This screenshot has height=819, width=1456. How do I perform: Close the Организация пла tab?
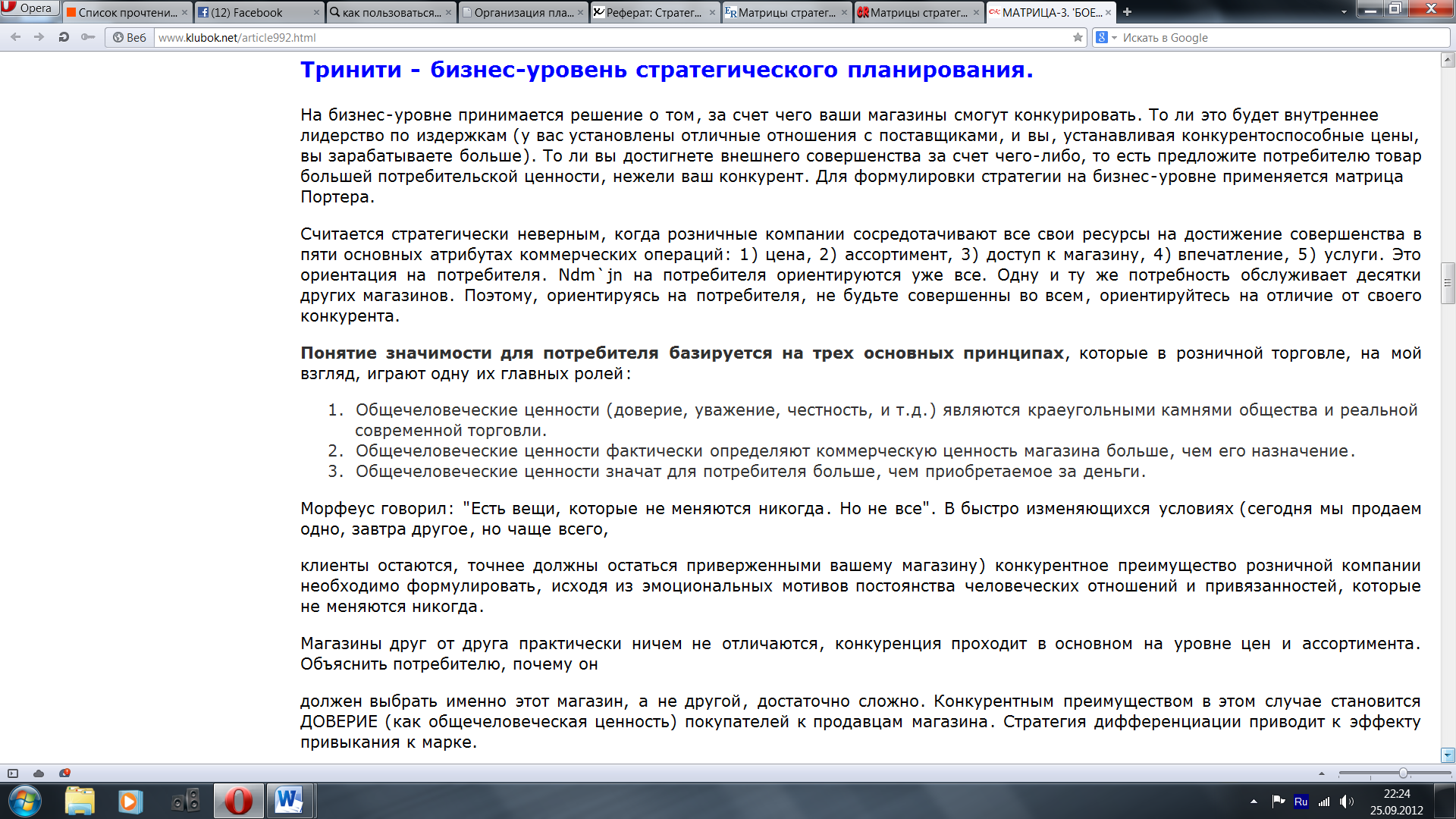point(580,12)
